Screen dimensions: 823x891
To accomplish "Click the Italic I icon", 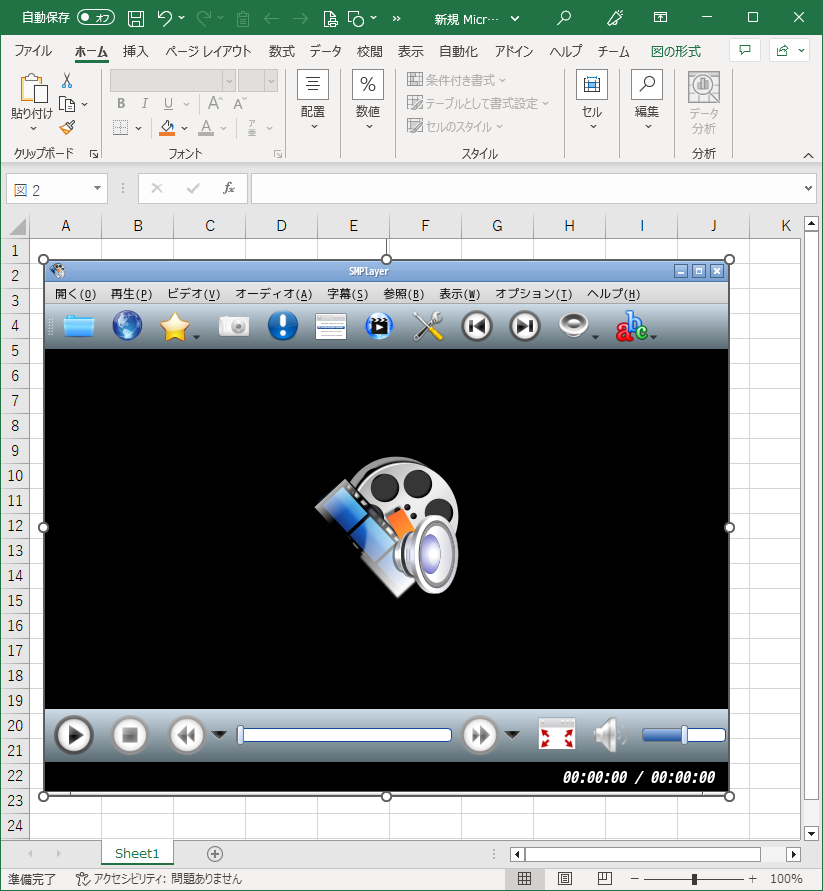I will (144, 103).
